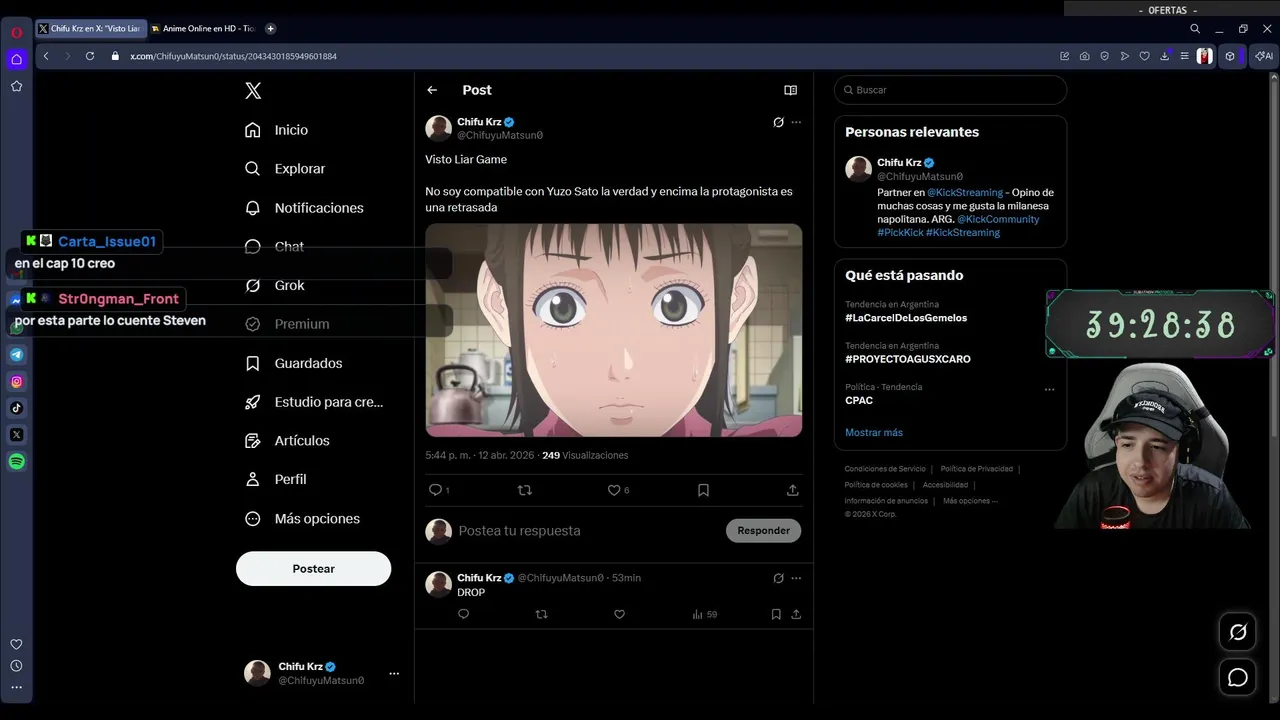Image resolution: width=1280 pixels, height=720 pixels.
Task: Bookmark page with toolbar heart icon
Action: pyautogui.click(x=1145, y=56)
